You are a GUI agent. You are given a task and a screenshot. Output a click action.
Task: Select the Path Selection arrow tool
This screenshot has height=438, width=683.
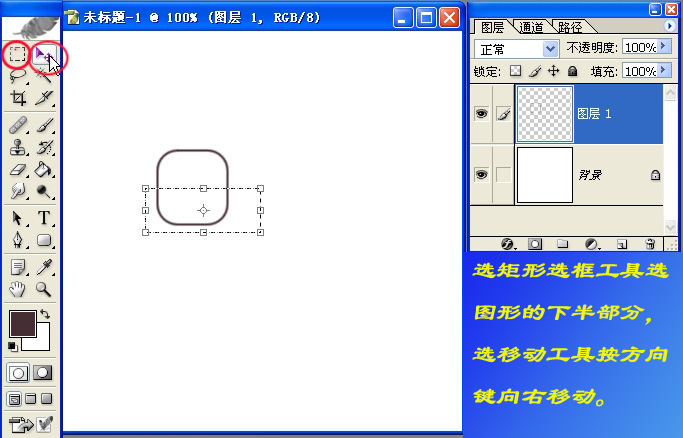coord(17,218)
